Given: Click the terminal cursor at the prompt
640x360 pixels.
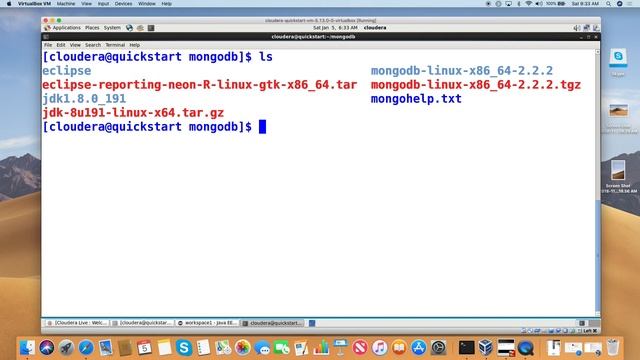Looking at the screenshot, I should (262, 127).
